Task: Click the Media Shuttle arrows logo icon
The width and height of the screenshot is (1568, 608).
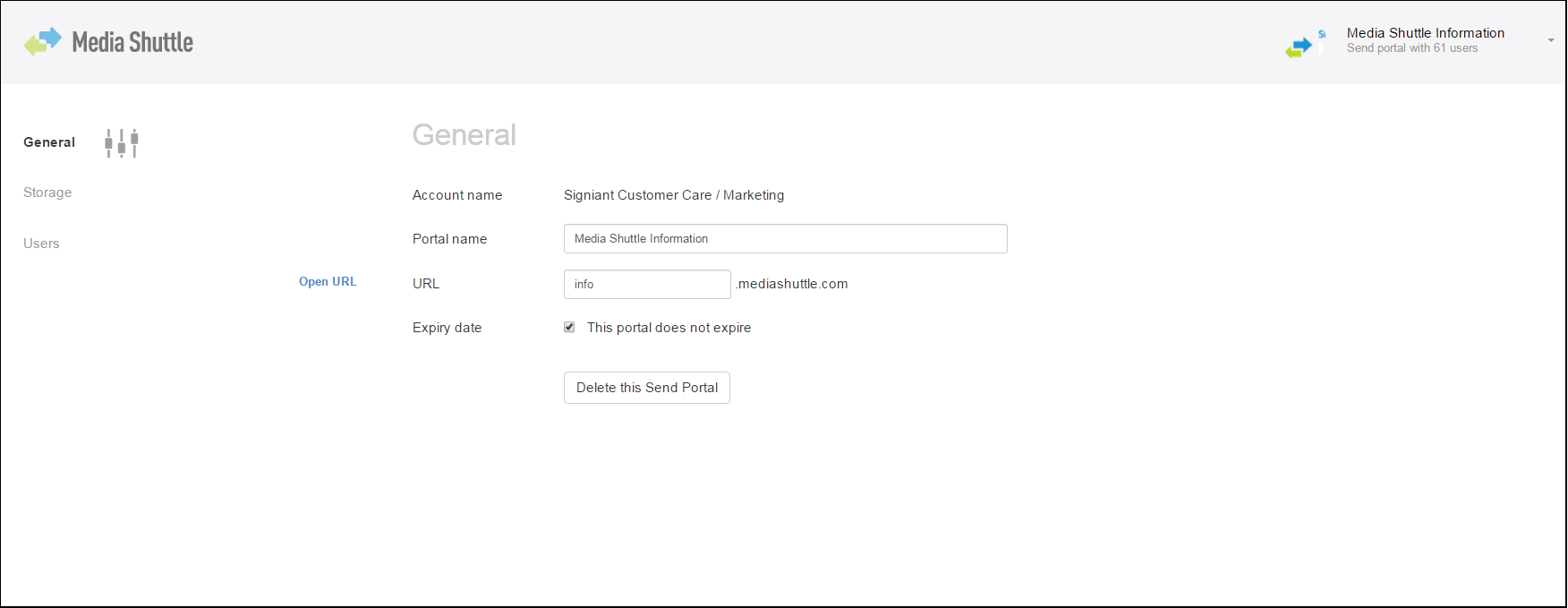Action: point(42,42)
